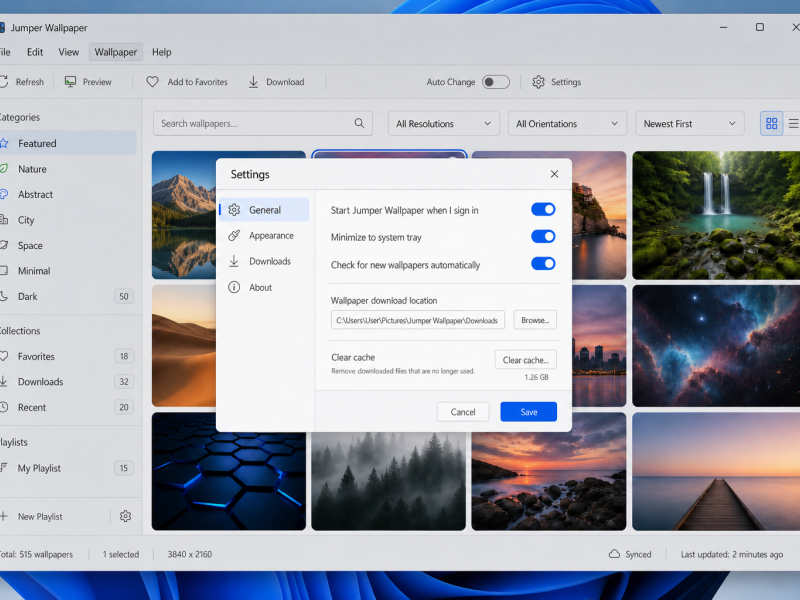Viewport: 800px width, 600px height.
Task: Toggle the Auto Change switch
Action: click(x=496, y=82)
